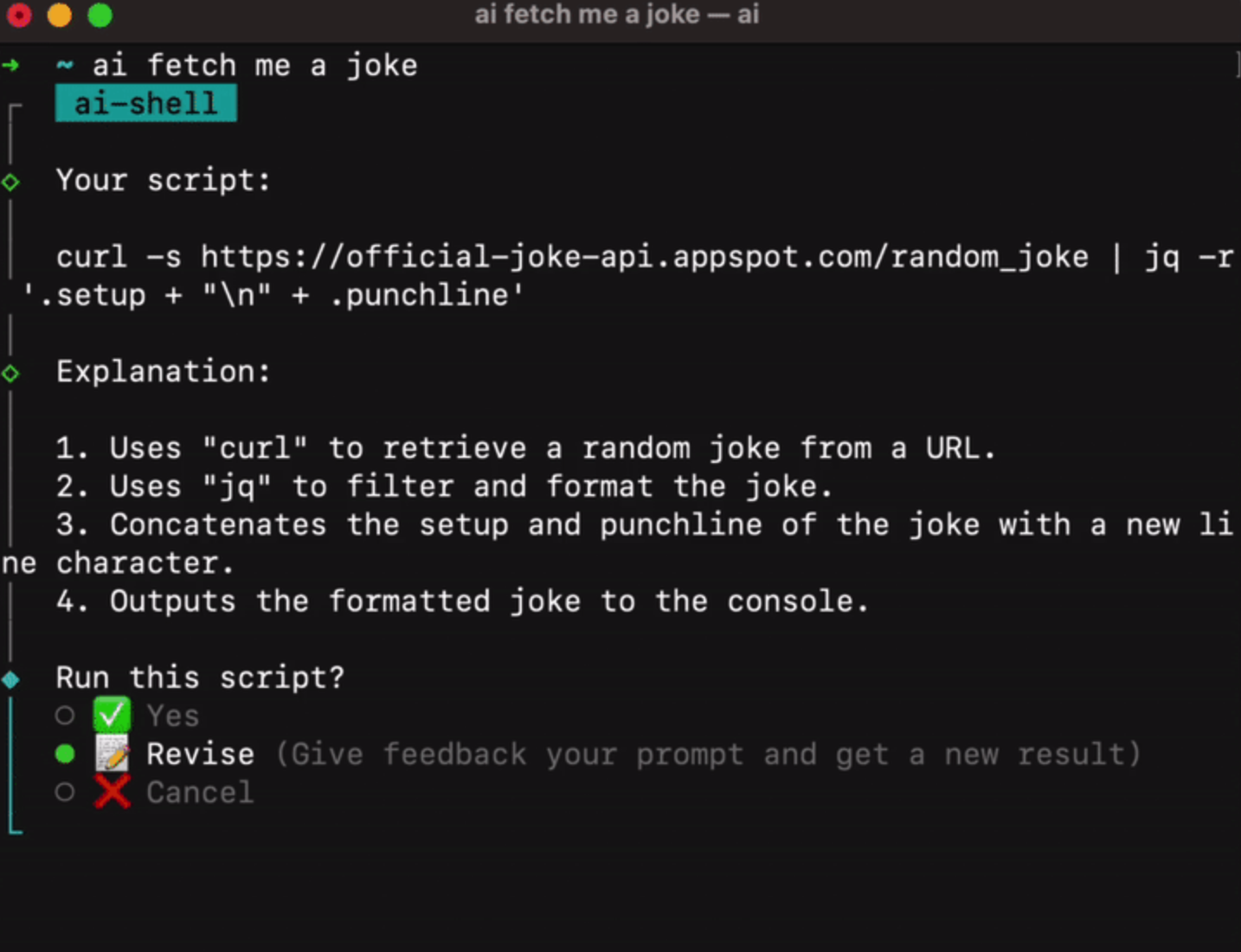Screen dimensions: 1241x952
Task: Choose the Yes option label
Action: (173, 716)
